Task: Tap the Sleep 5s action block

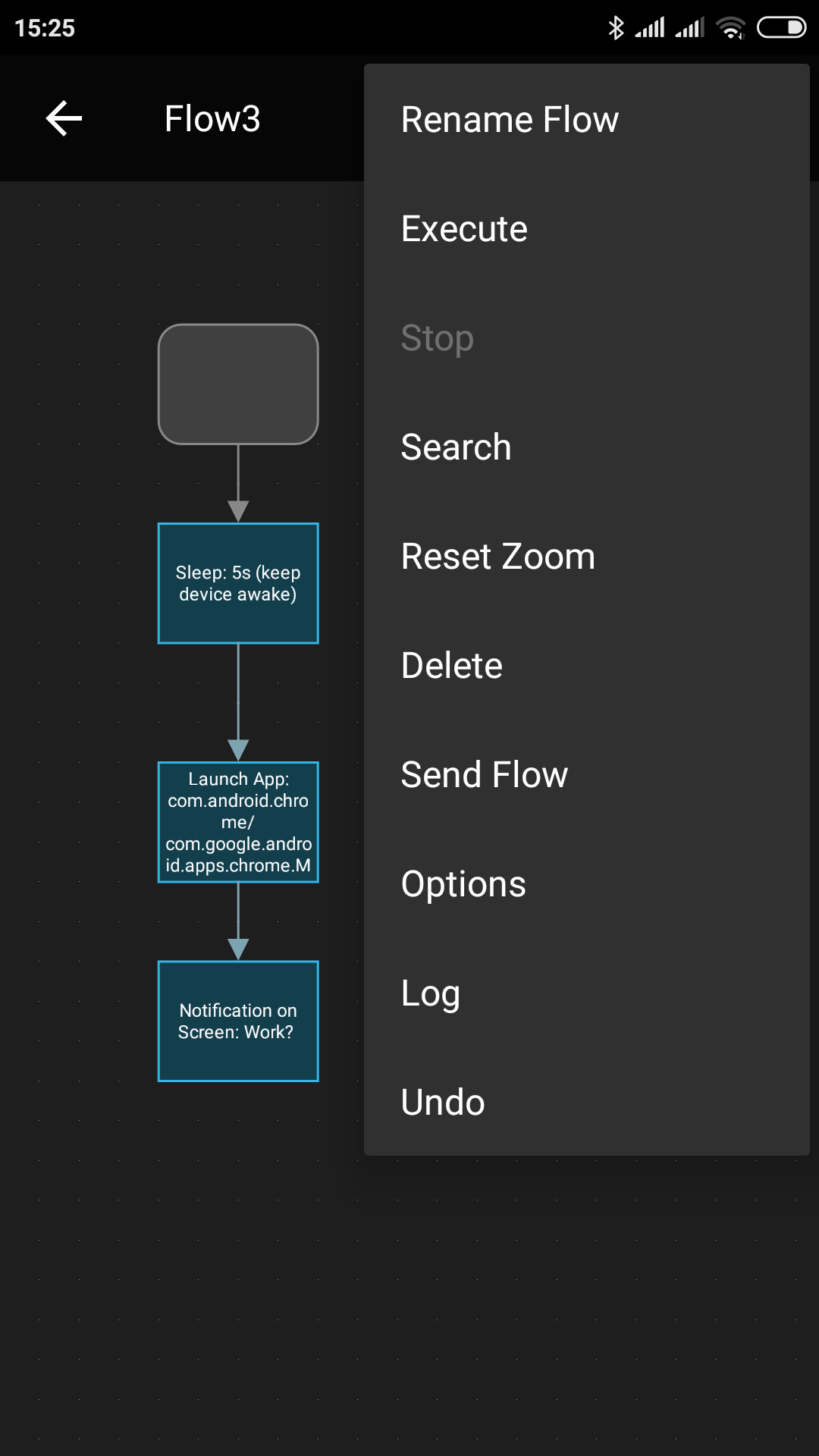Action: [x=238, y=583]
